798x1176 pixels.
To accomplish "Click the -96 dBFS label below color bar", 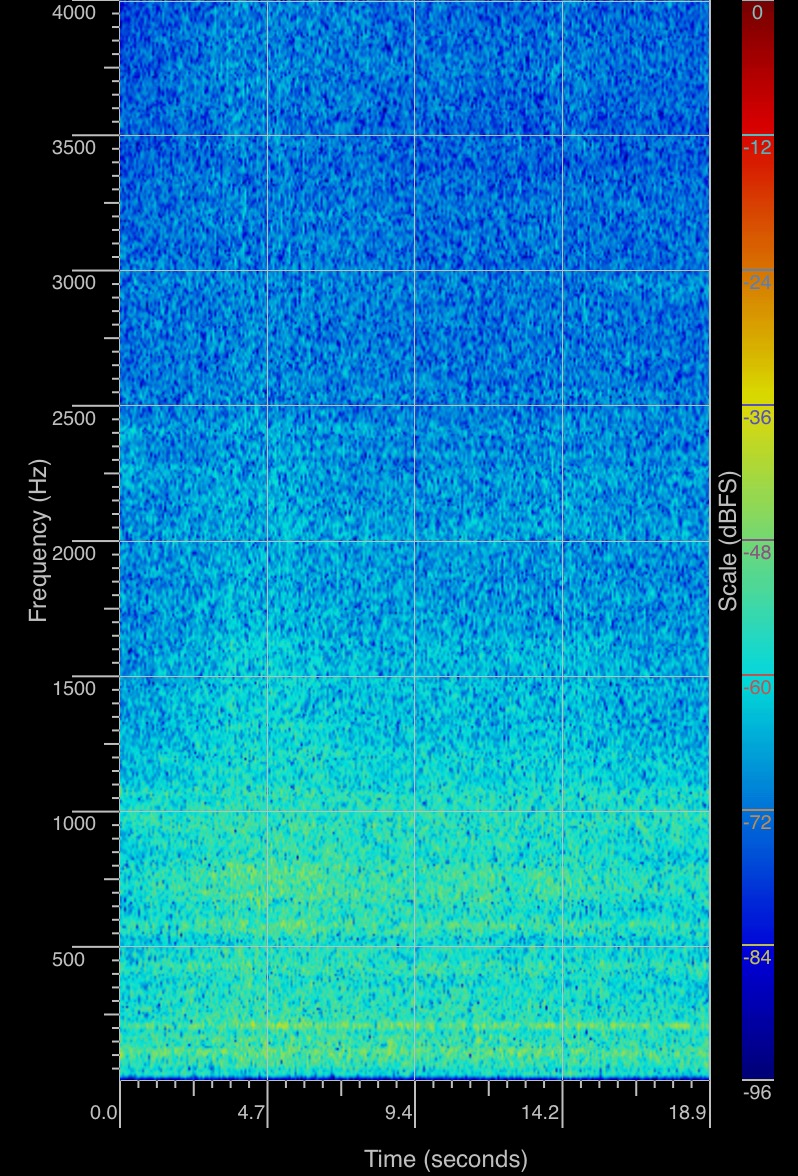I will point(758,1093).
